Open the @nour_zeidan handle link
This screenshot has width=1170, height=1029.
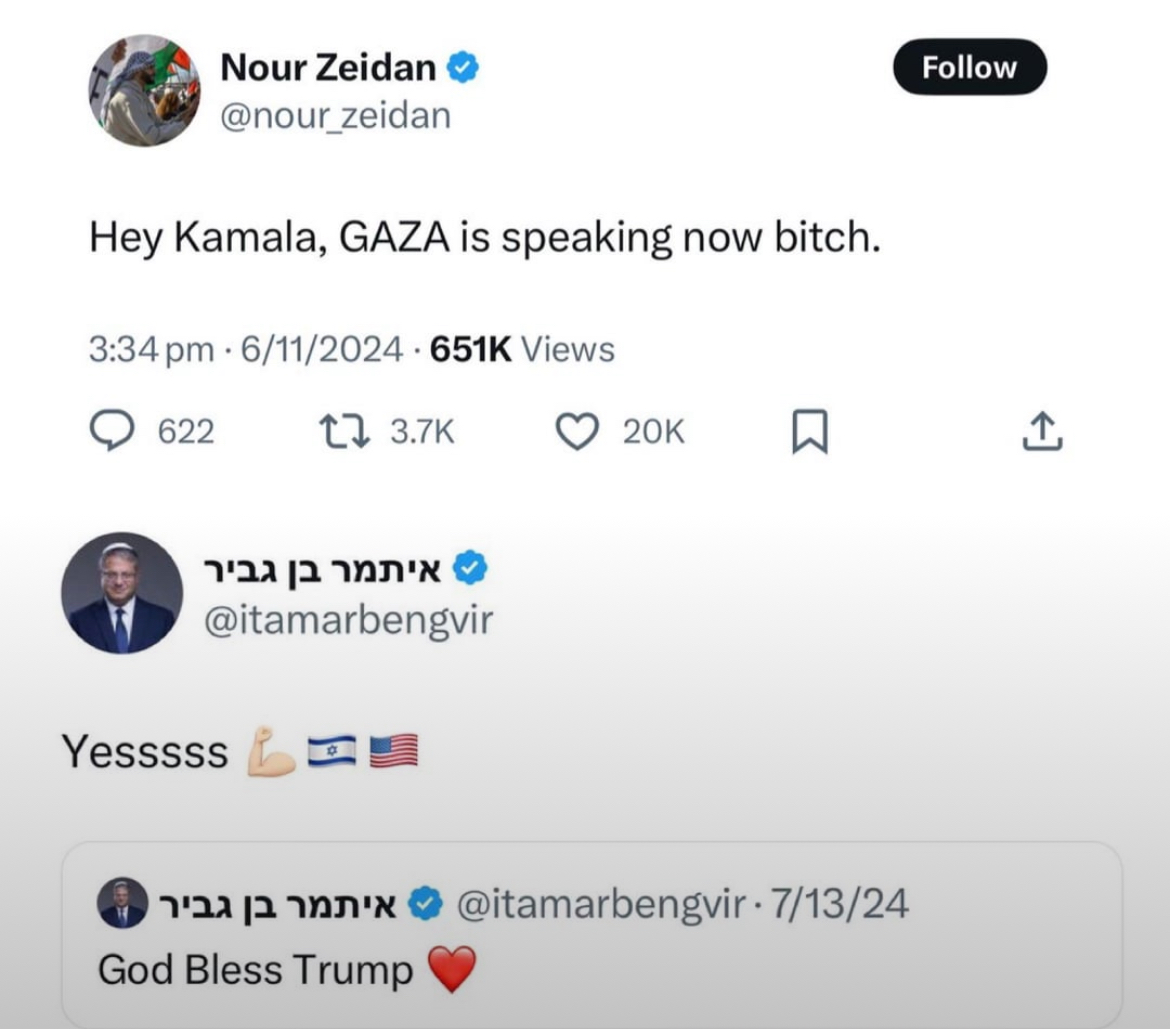point(335,116)
